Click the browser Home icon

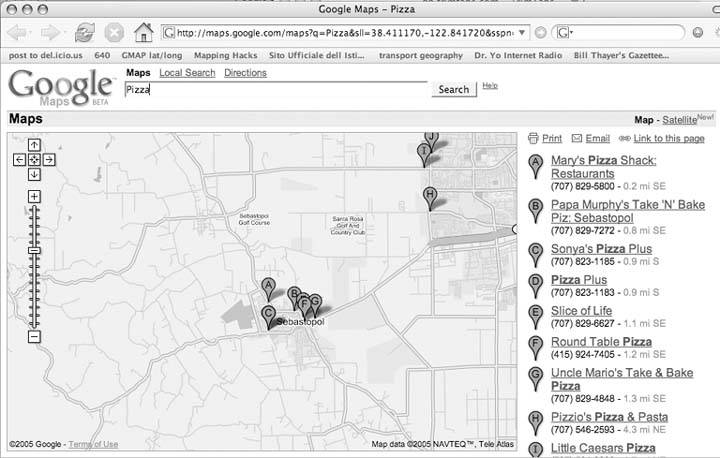(x=143, y=32)
